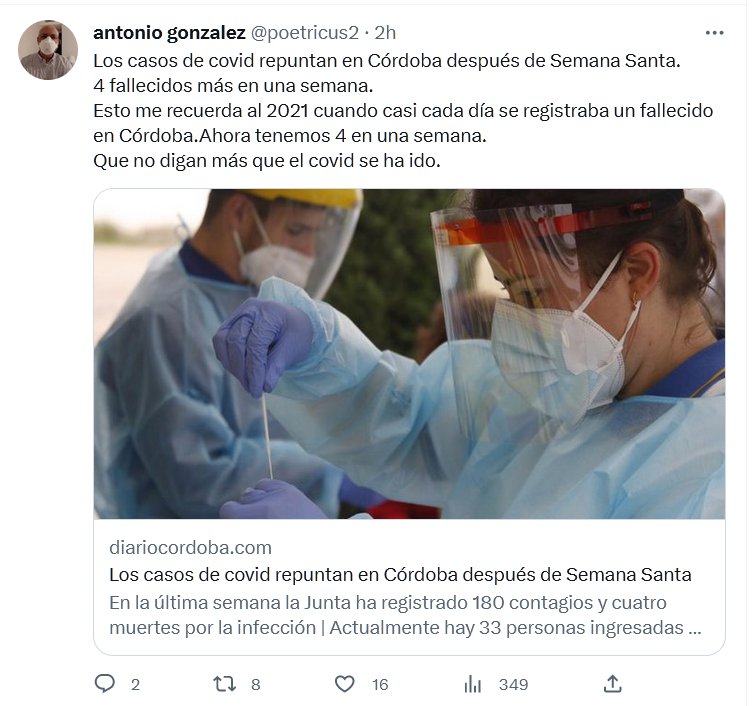Open the reply comment icon
Image resolution: width=754 pixels, height=706 pixels.
tap(104, 684)
